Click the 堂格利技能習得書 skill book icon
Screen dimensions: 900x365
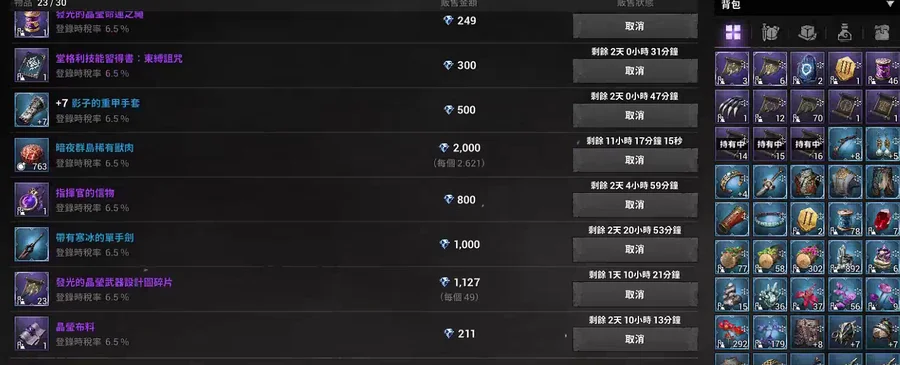(32, 65)
